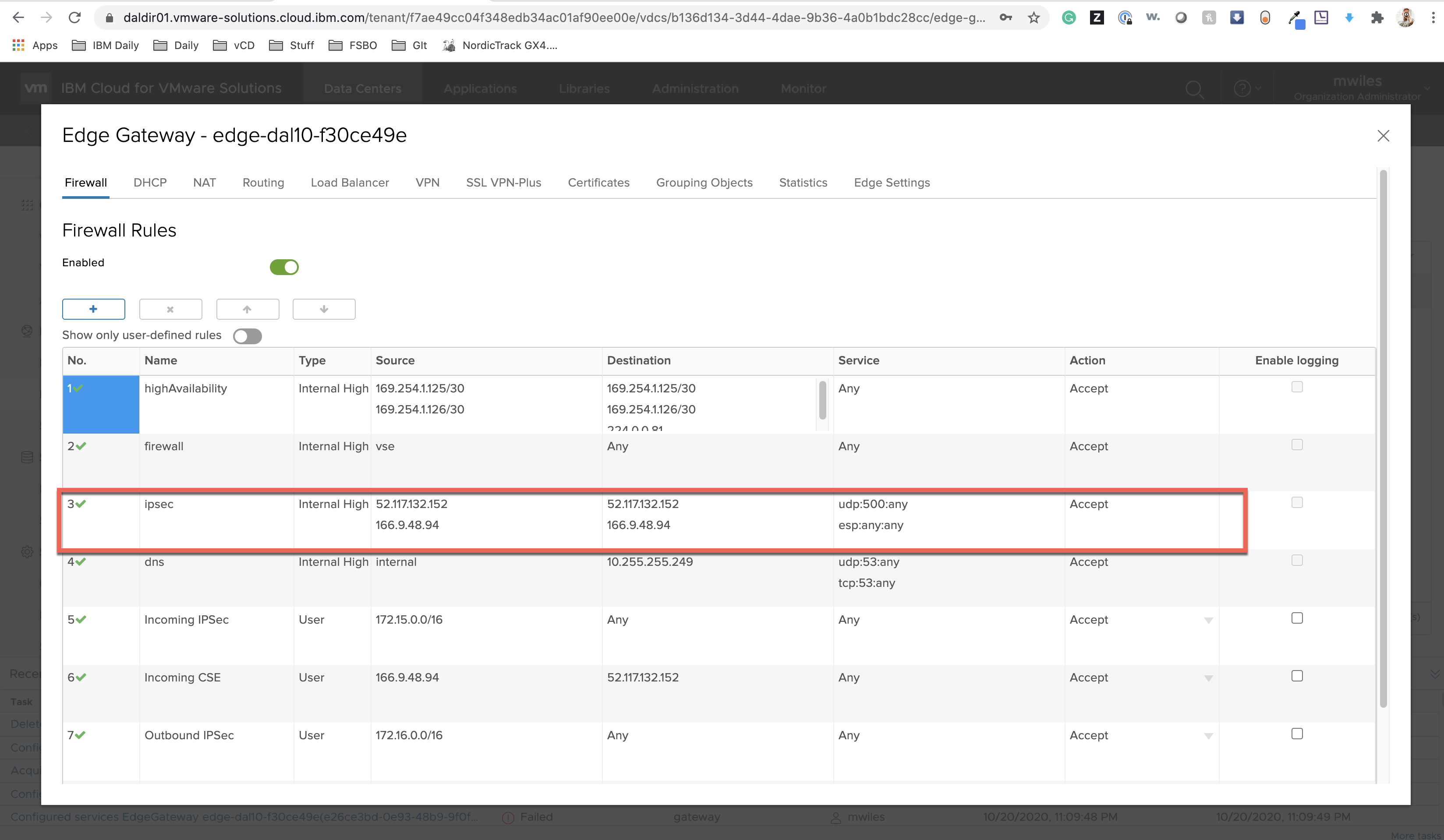Open the SSL VPN-Plus tab
This screenshot has height=840, width=1444.
(x=503, y=183)
